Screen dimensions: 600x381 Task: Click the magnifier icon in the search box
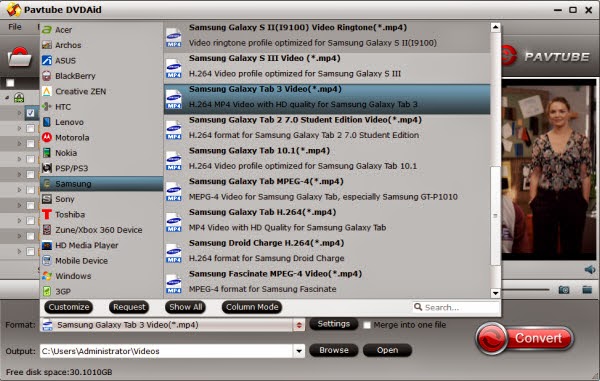pyautogui.click(x=418, y=307)
